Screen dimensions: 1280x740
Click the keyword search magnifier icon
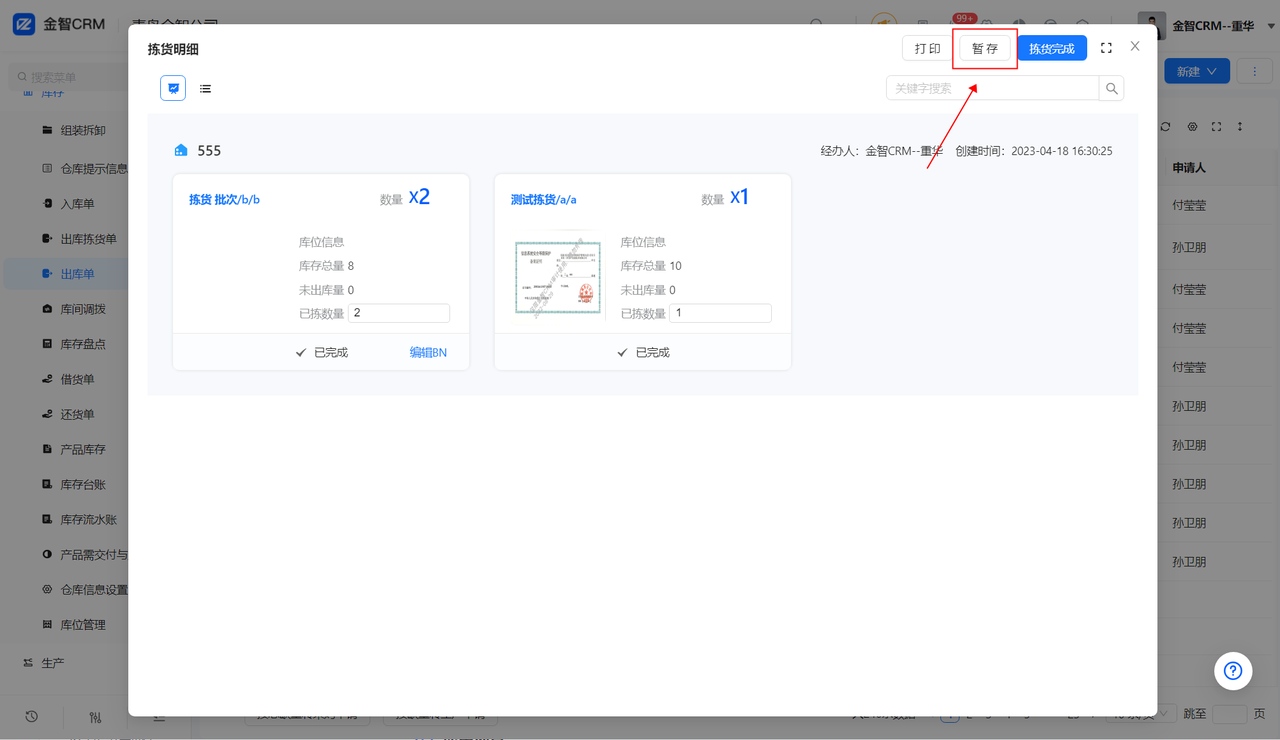(x=1111, y=88)
